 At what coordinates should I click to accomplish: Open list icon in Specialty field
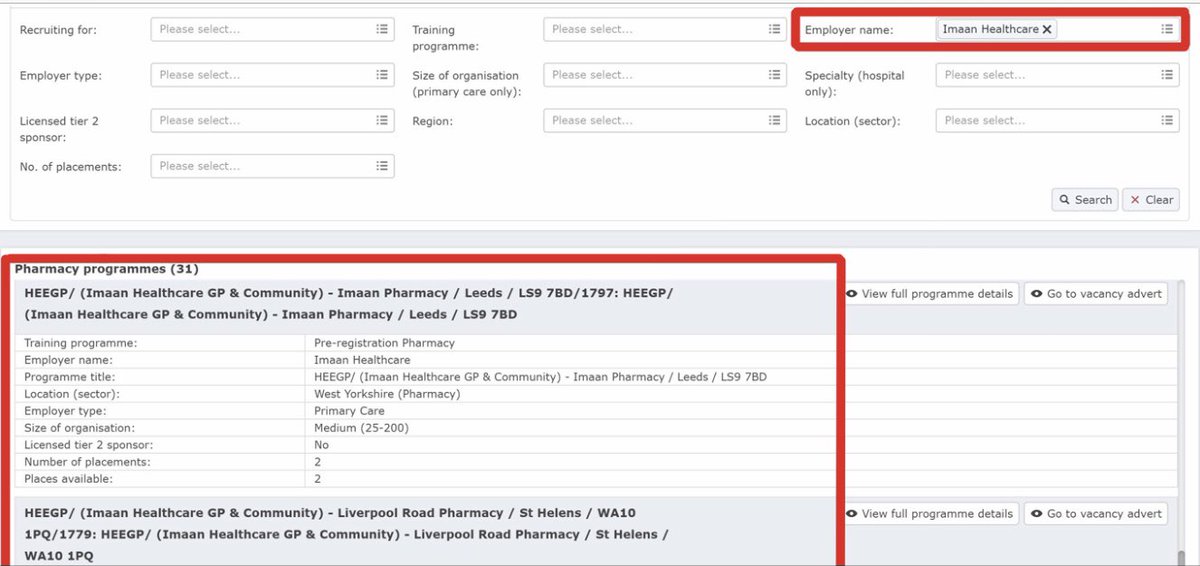point(1167,75)
